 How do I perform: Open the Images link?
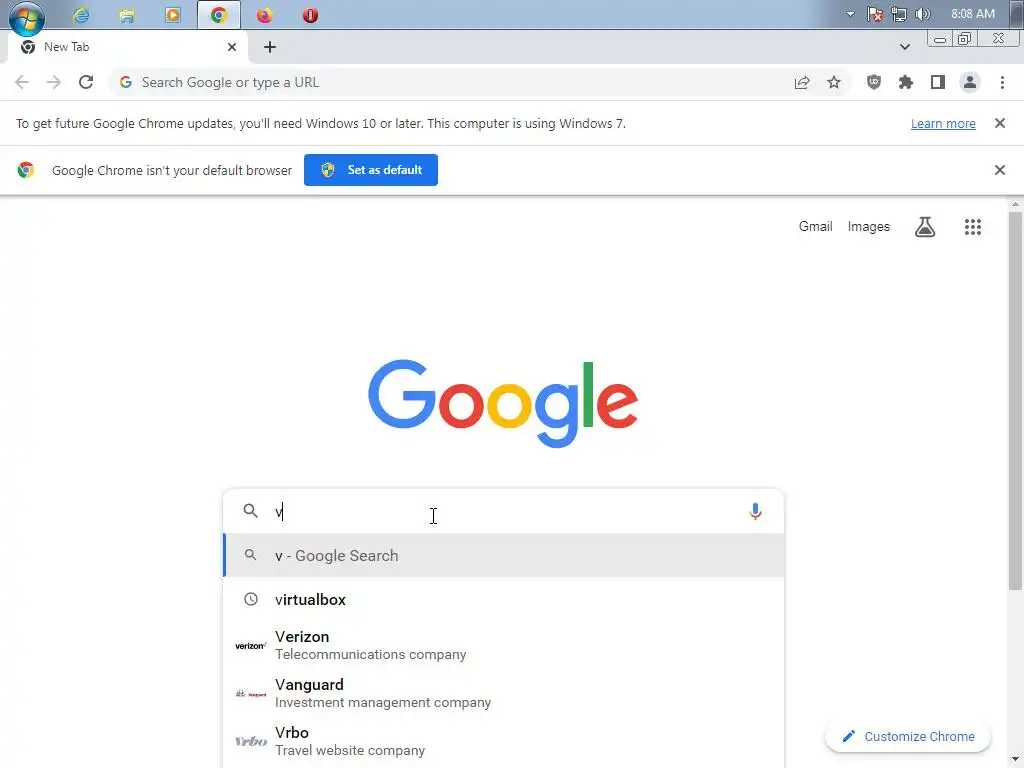tap(869, 227)
